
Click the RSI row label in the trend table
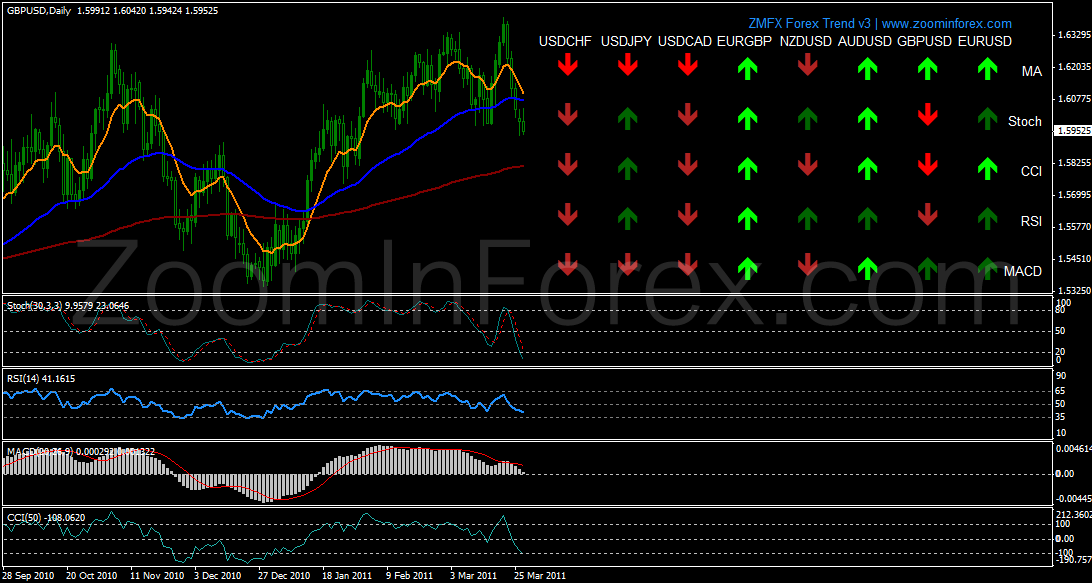pos(1031,222)
